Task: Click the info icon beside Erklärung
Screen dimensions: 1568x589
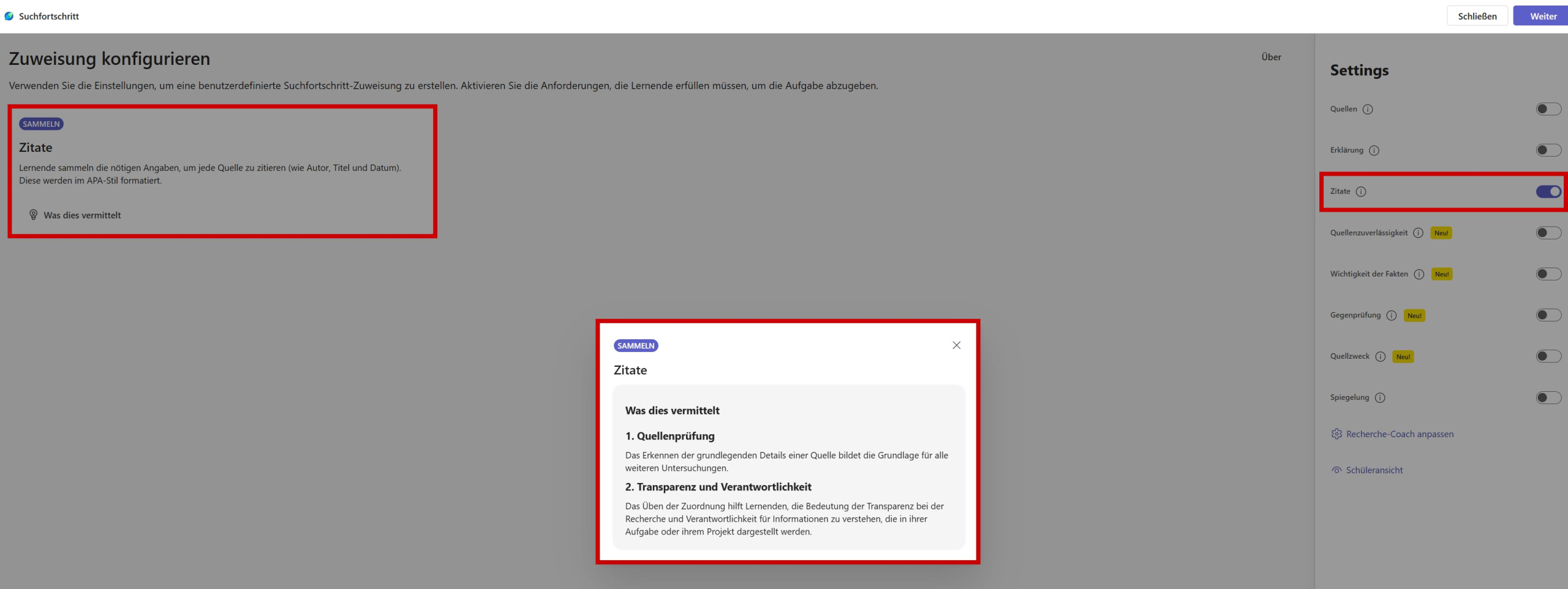Action: pyautogui.click(x=1374, y=151)
